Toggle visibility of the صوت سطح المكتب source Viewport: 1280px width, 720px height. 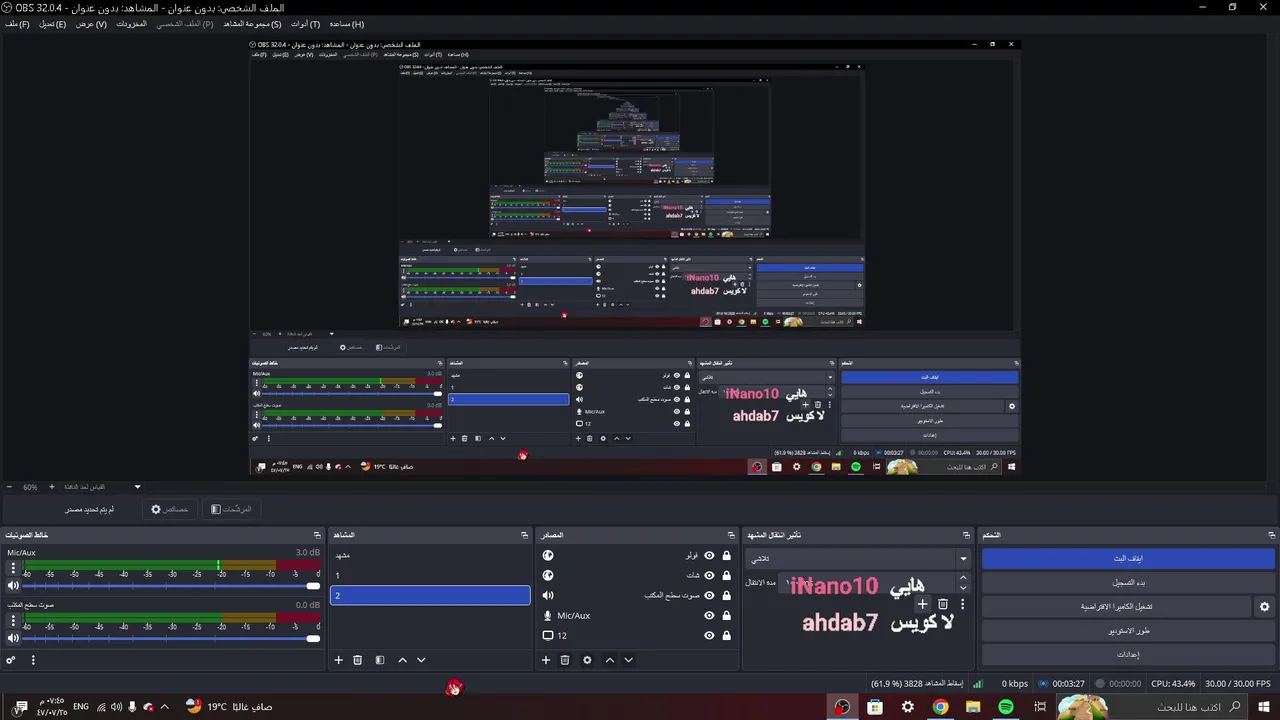(709, 595)
